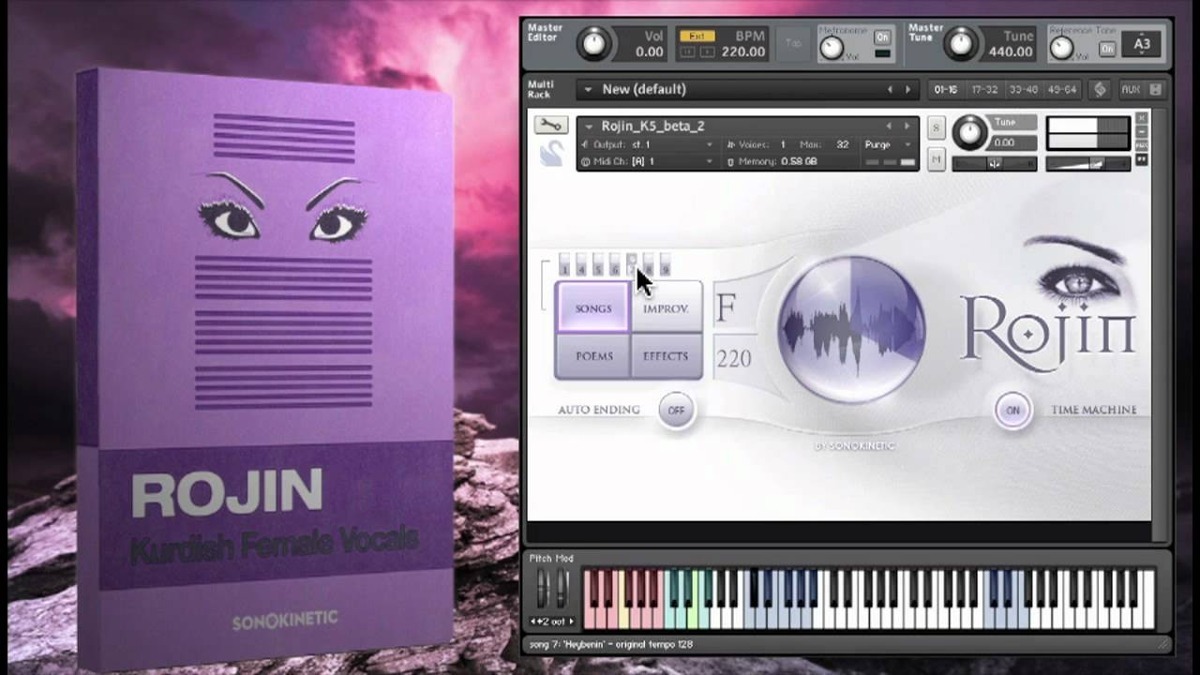1200x675 pixels.
Task: Load previous instrument with left arrow
Action: point(890,126)
